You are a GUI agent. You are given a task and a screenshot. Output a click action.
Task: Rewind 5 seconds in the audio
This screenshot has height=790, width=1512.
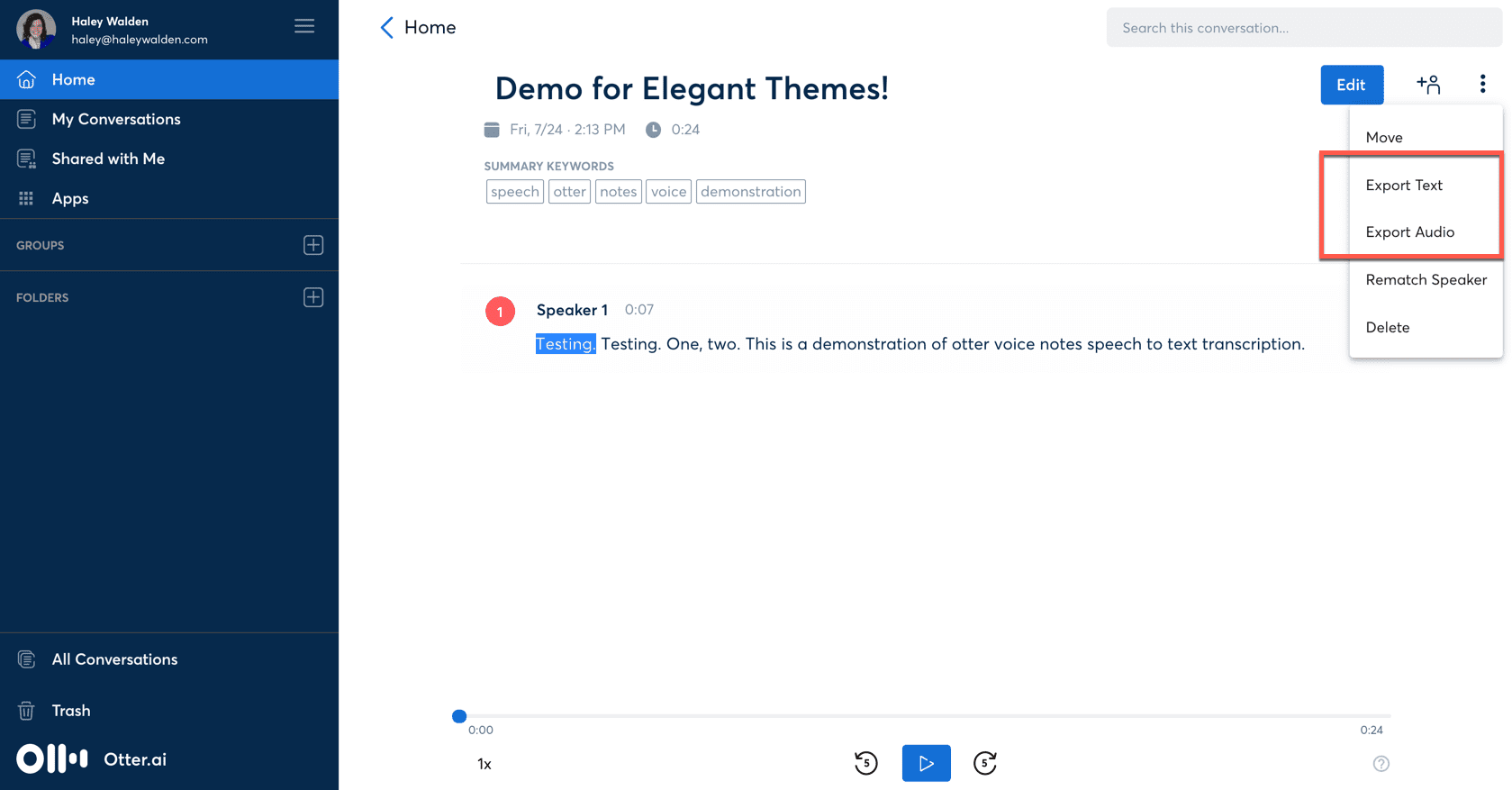865,763
